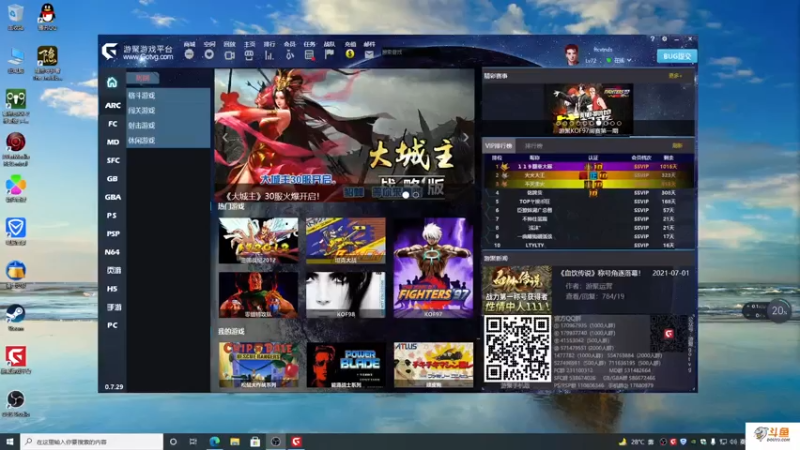The image size is (800, 450).
Task: Select the GBA platform in sidebar
Action: tap(113, 197)
